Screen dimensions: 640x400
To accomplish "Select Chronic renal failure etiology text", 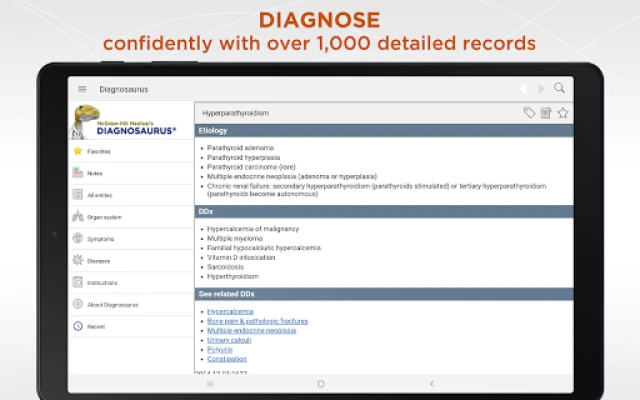I will point(376,190).
